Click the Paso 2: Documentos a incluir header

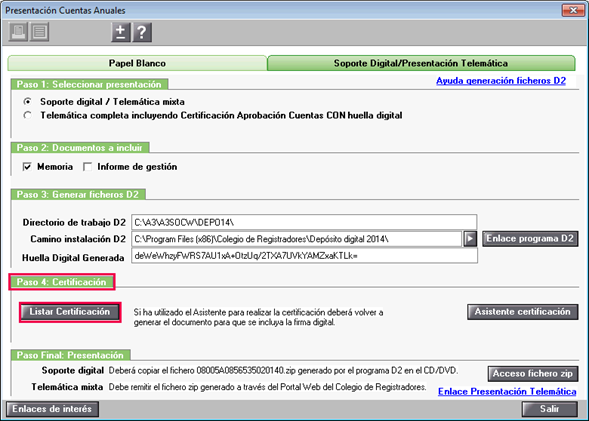(80, 148)
